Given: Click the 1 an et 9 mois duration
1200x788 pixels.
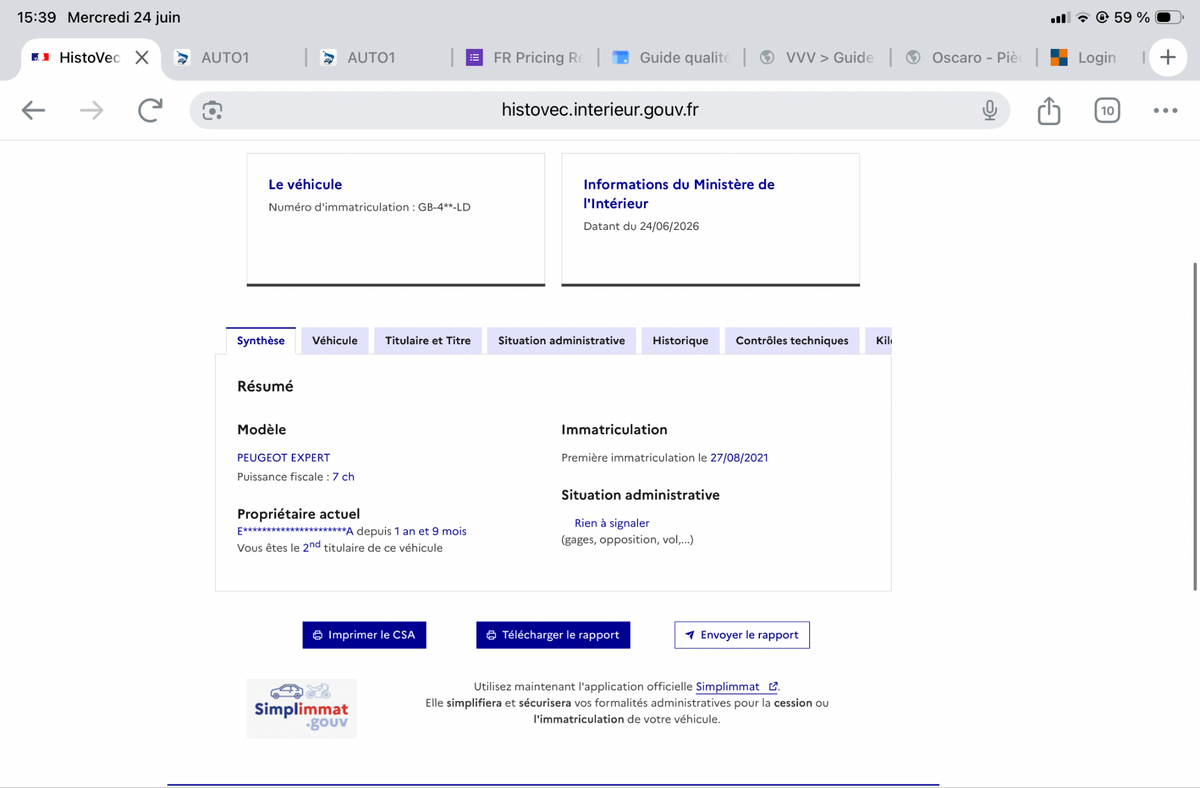Looking at the screenshot, I should [430, 531].
